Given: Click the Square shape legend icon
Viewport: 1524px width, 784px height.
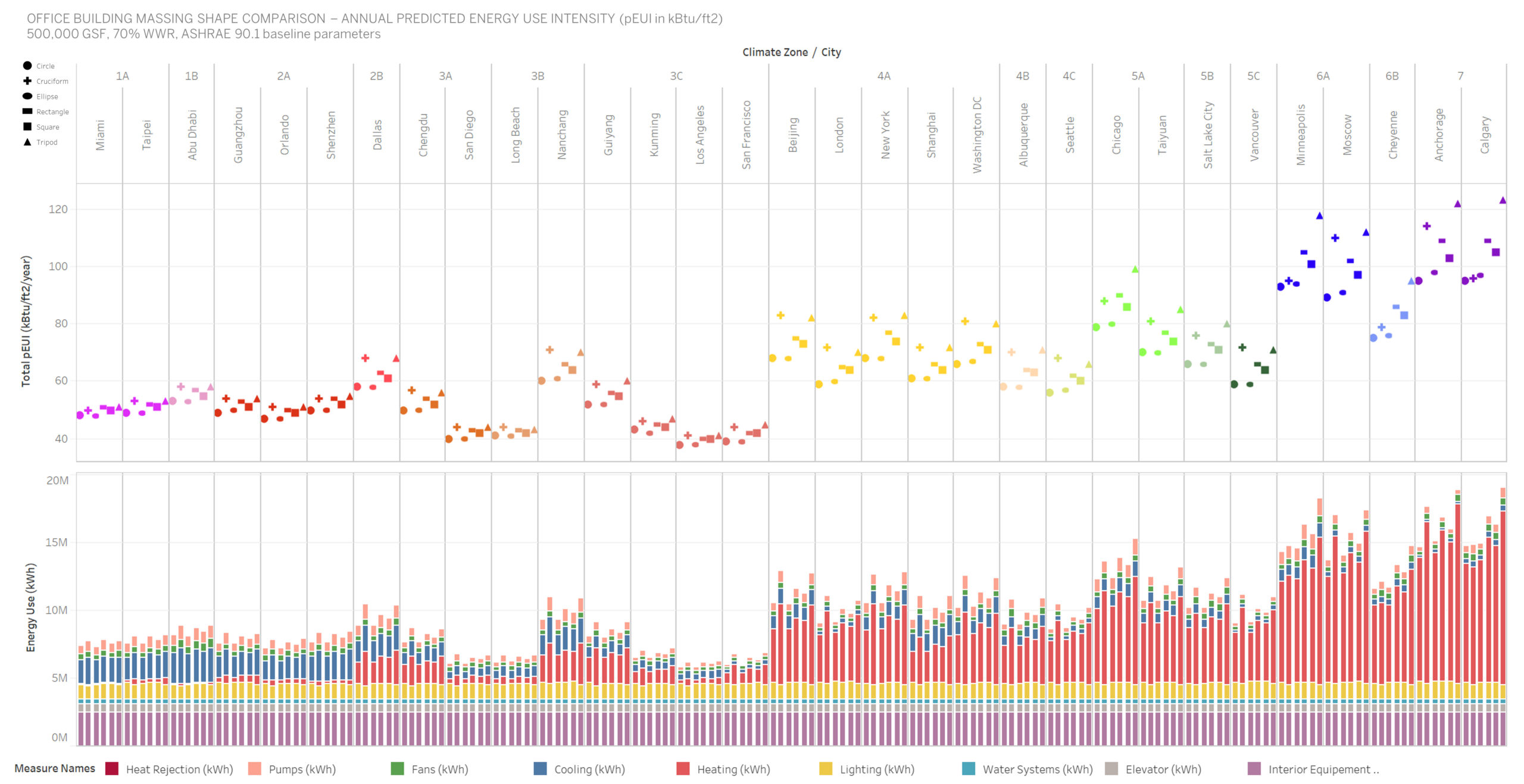Looking at the screenshot, I should point(27,127).
